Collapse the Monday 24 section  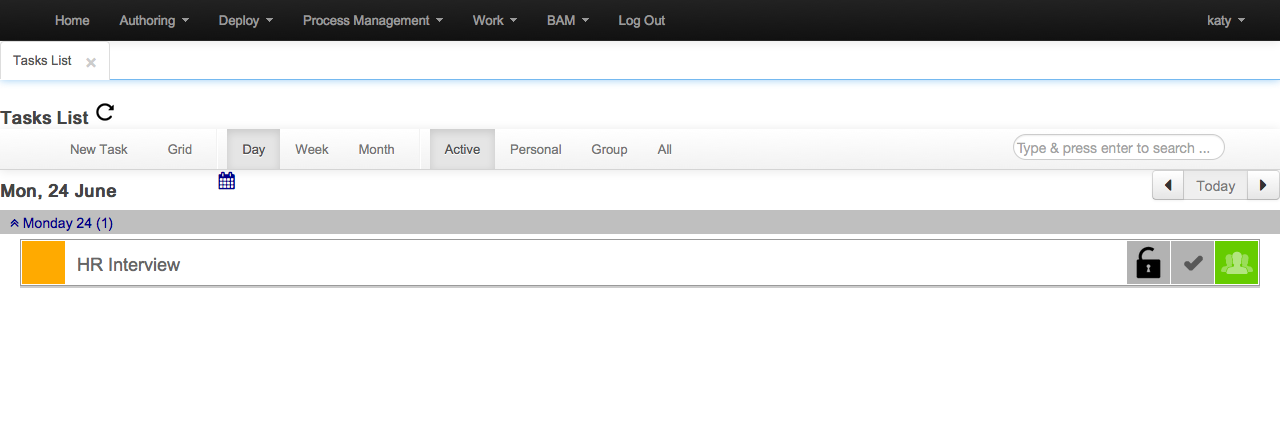61,223
